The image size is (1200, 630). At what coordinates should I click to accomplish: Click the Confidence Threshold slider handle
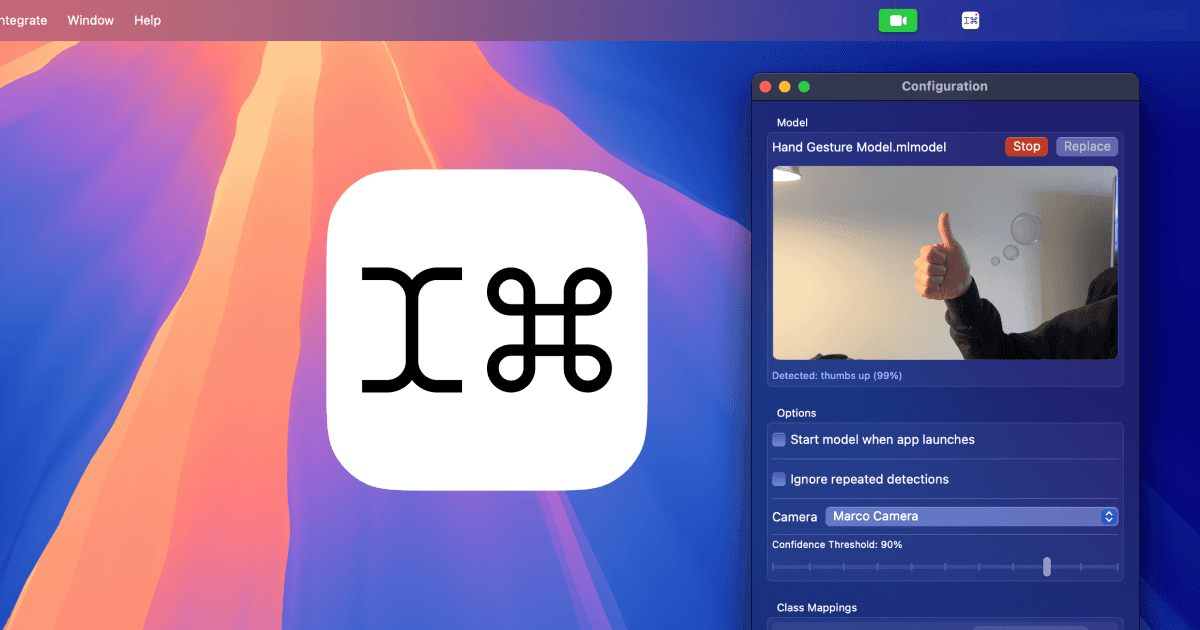click(x=1047, y=566)
